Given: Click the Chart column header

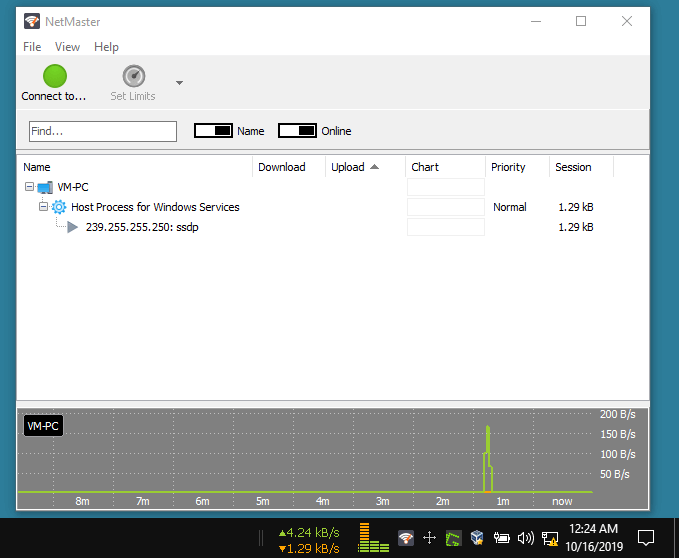Looking at the screenshot, I should [x=446, y=167].
